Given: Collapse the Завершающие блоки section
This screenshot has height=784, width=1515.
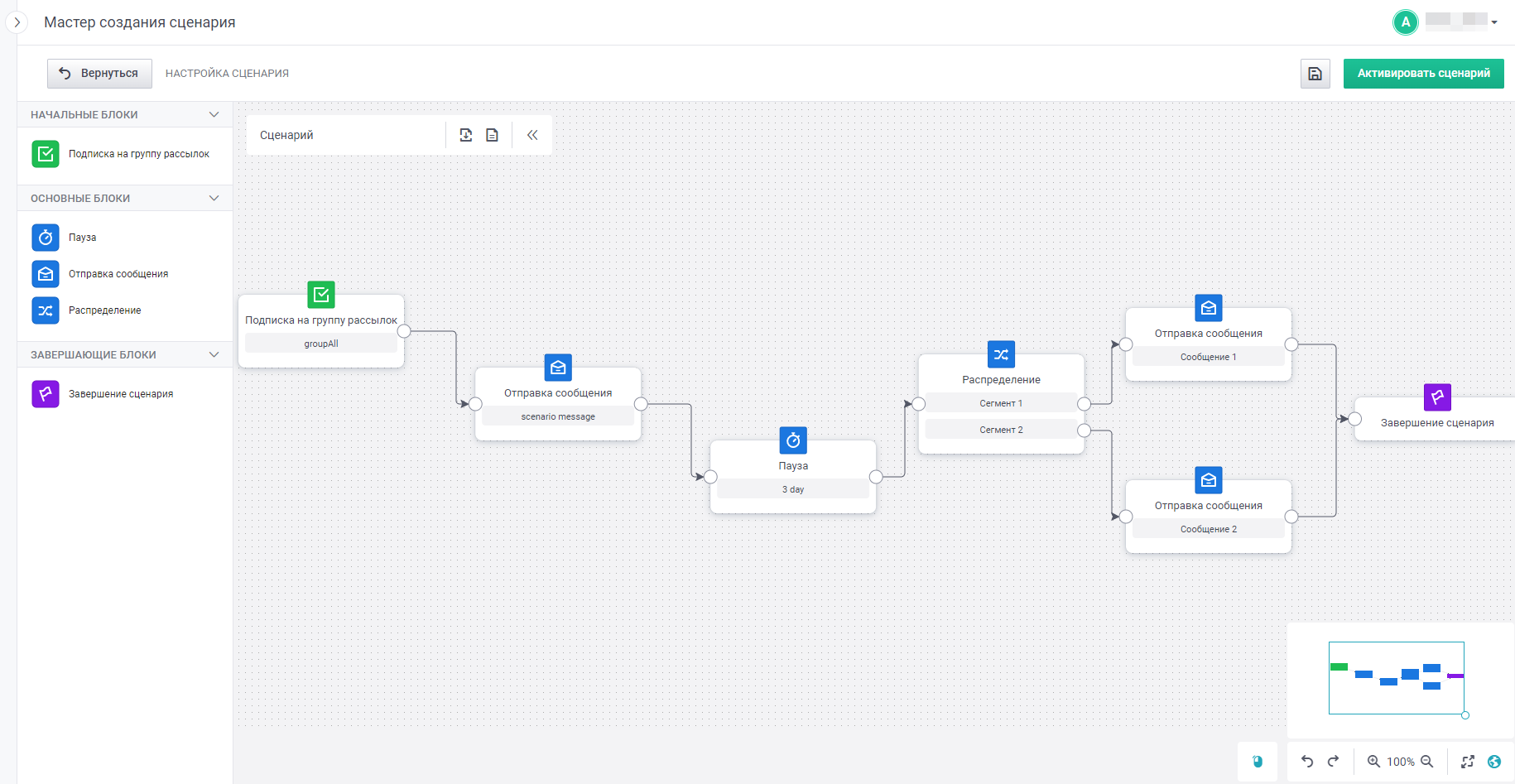Looking at the screenshot, I should pos(214,354).
